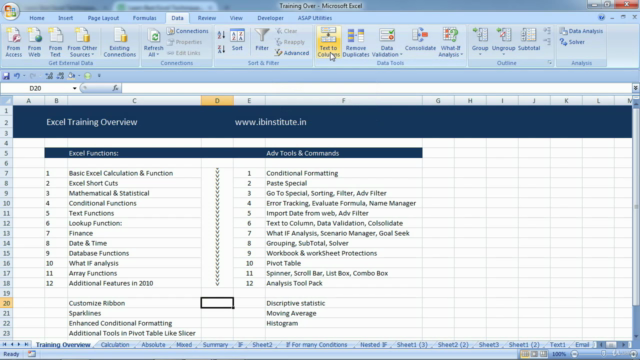Click www.ibinstitute.in header text
The width and height of the screenshot is (640, 360).
[270, 122]
